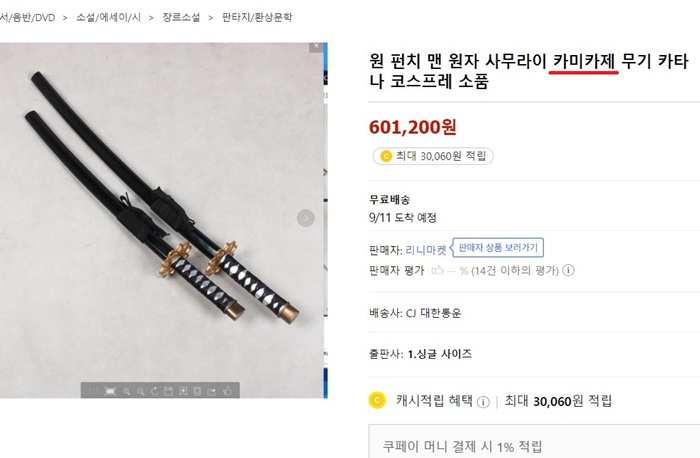The image size is (700, 458).
Task: Go to 판타지/환상문학 breadcrumb
Action: click(x=257, y=17)
